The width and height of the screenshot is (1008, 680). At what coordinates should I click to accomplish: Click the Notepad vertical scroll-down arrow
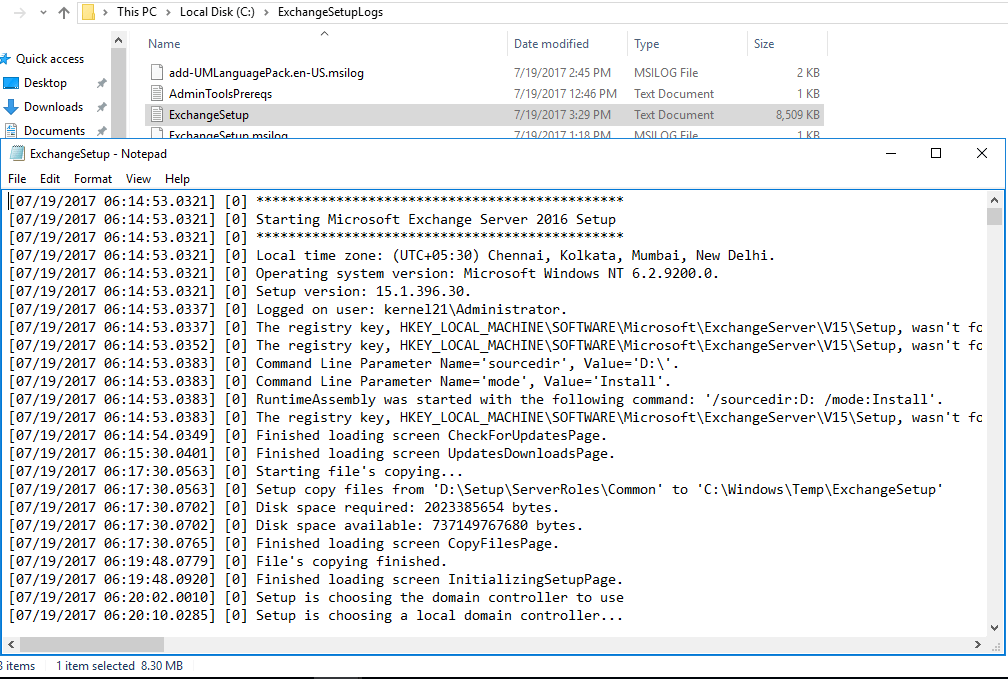click(x=994, y=628)
